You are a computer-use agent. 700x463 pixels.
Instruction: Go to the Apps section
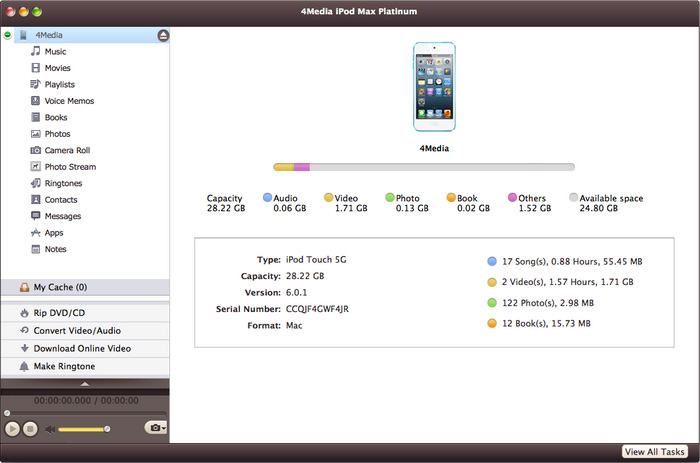coord(53,232)
